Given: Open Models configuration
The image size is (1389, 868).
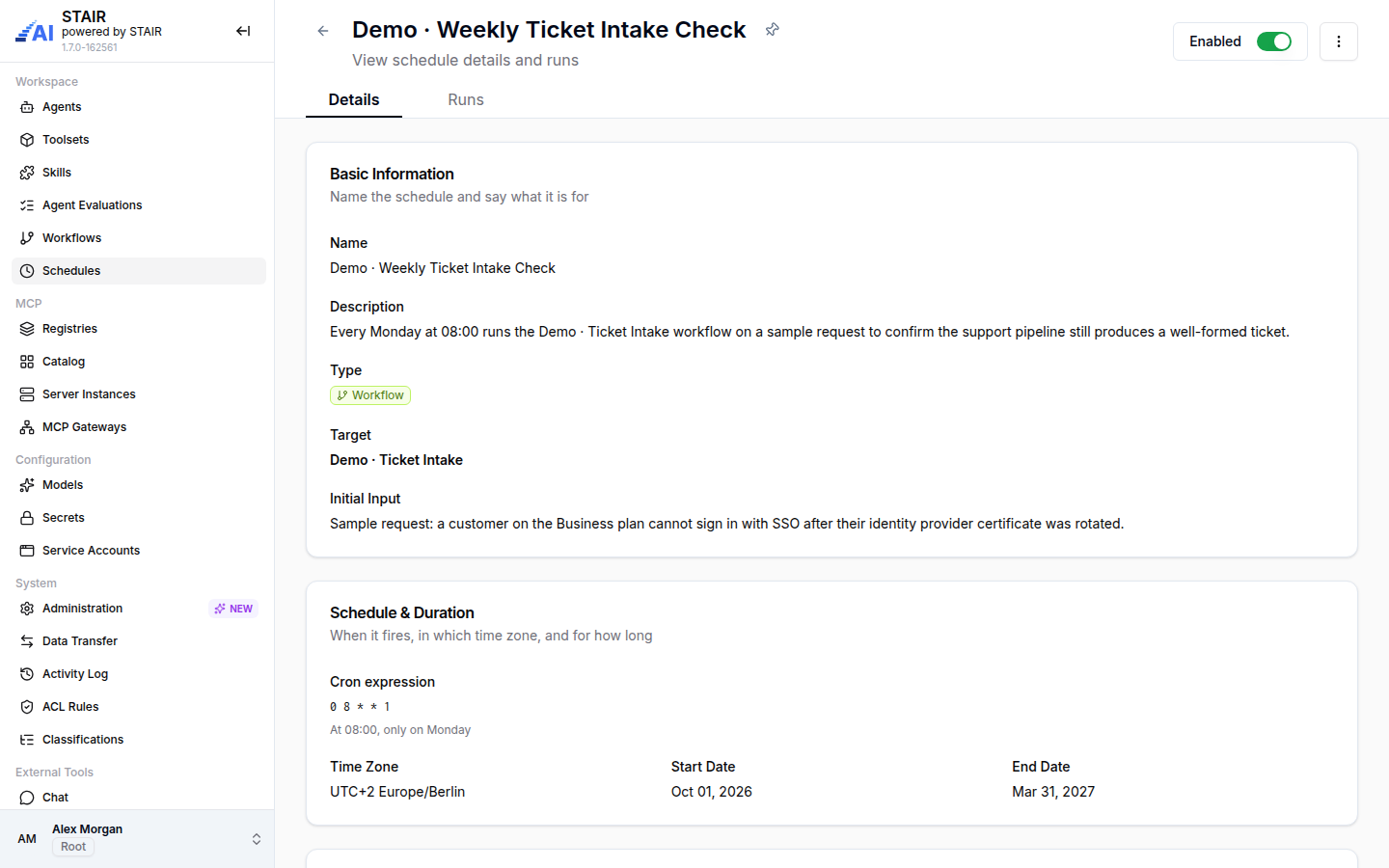Looking at the screenshot, I should 139,485.
